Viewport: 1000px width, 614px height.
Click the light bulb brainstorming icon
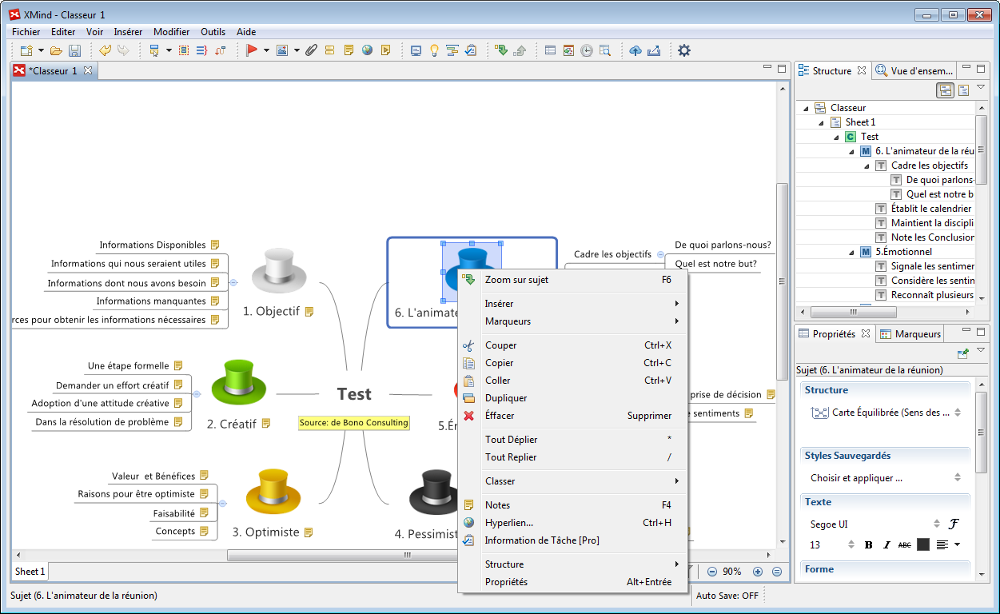coord(434,50)
